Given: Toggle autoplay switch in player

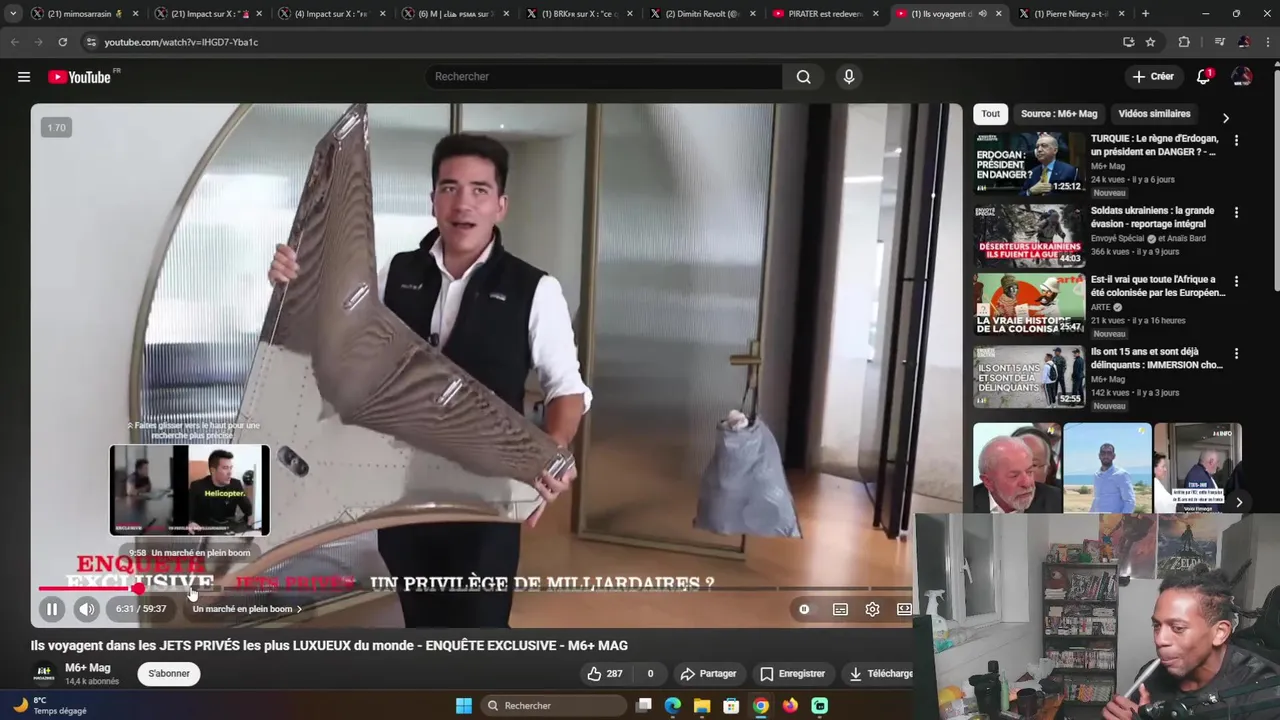Looking at the screenshot, I should (804, 609).
